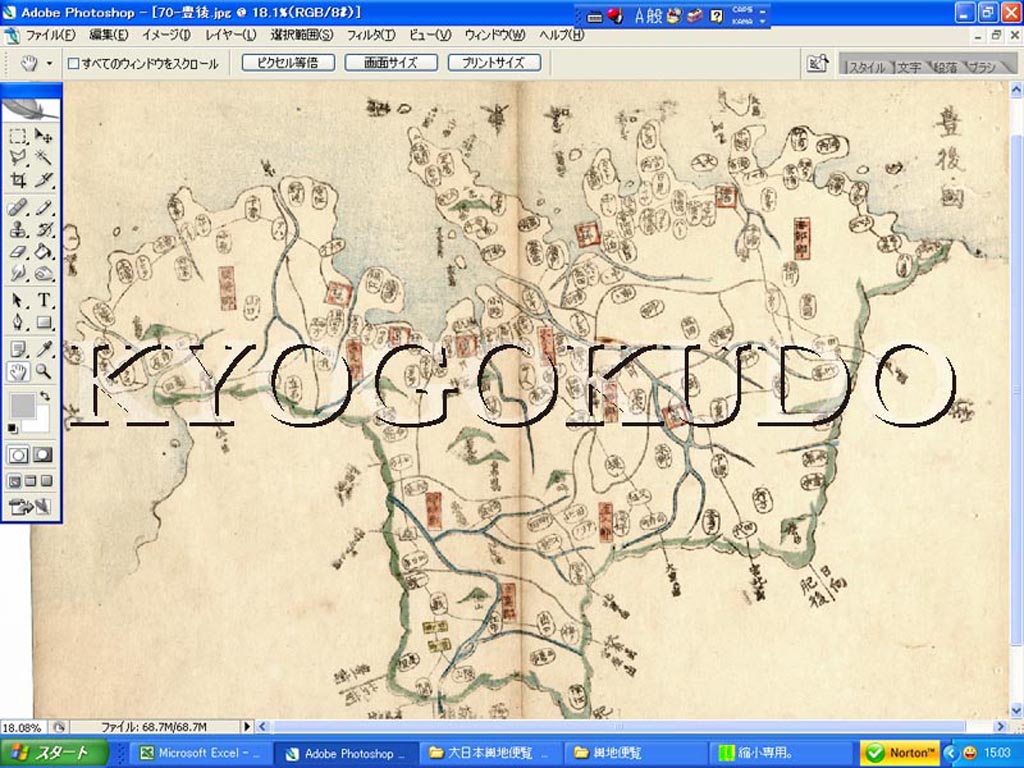Check 'すべてのウィンドウをスクロール' checkbox
This screenshot has height=768, width=1024.
click(x=74, y=63)
